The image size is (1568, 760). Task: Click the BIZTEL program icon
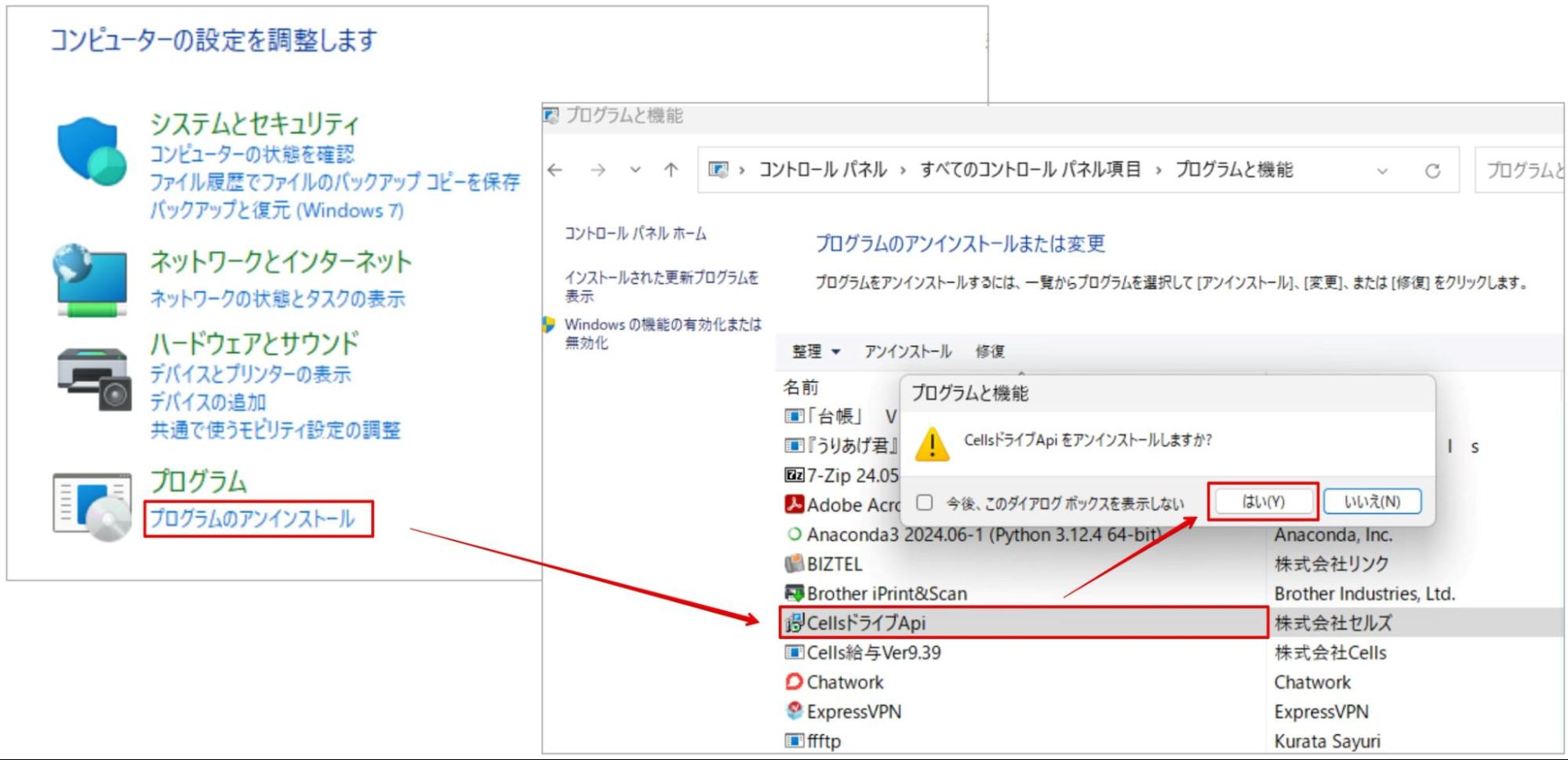click(x=794, y=563)
